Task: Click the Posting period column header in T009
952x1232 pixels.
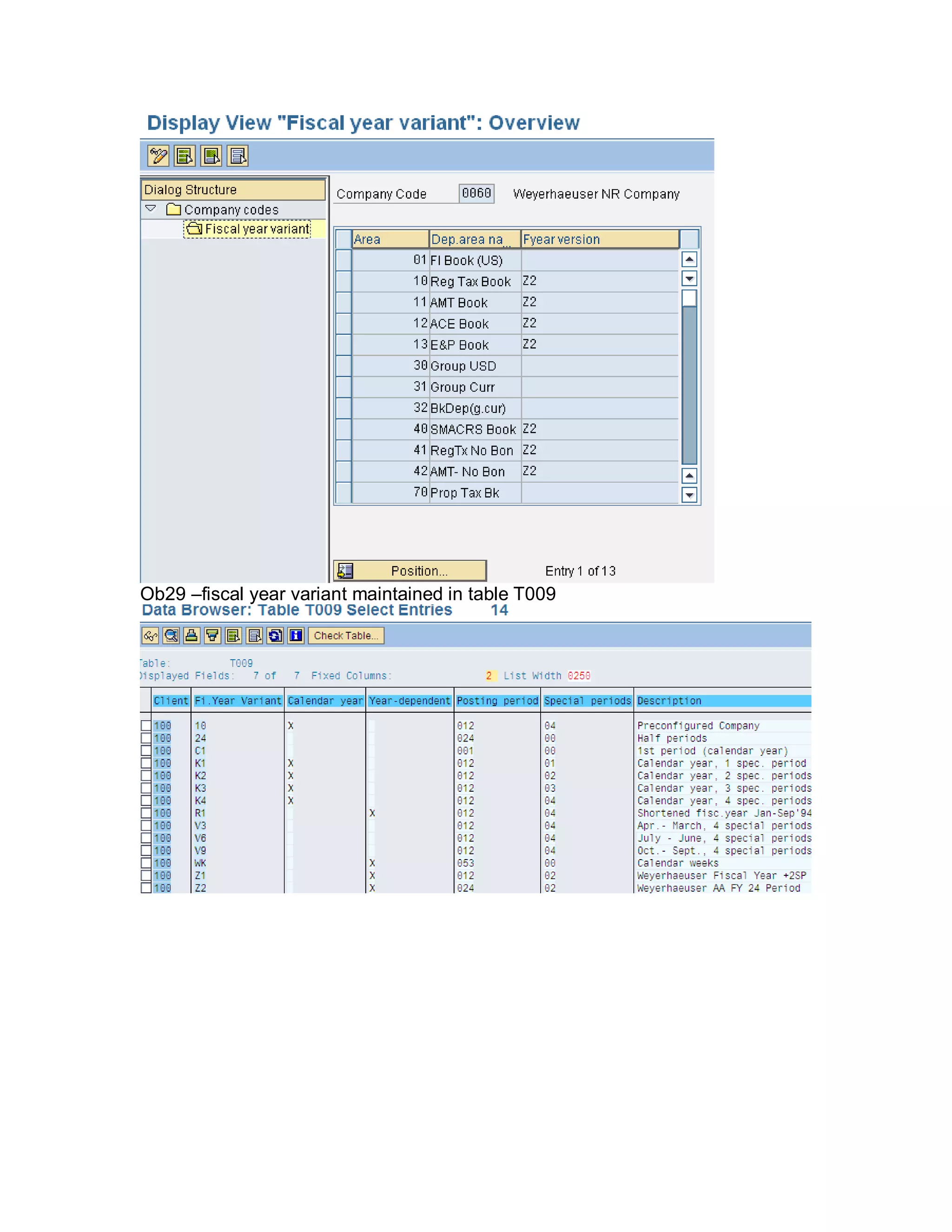Action: click(497, 701)
